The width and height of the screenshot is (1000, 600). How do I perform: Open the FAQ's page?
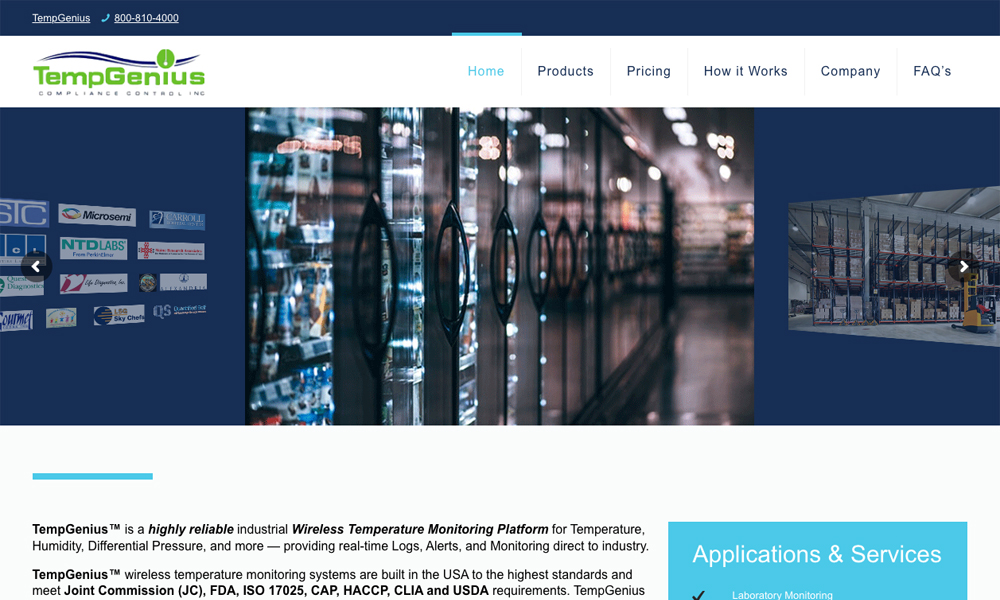point(932,71)
